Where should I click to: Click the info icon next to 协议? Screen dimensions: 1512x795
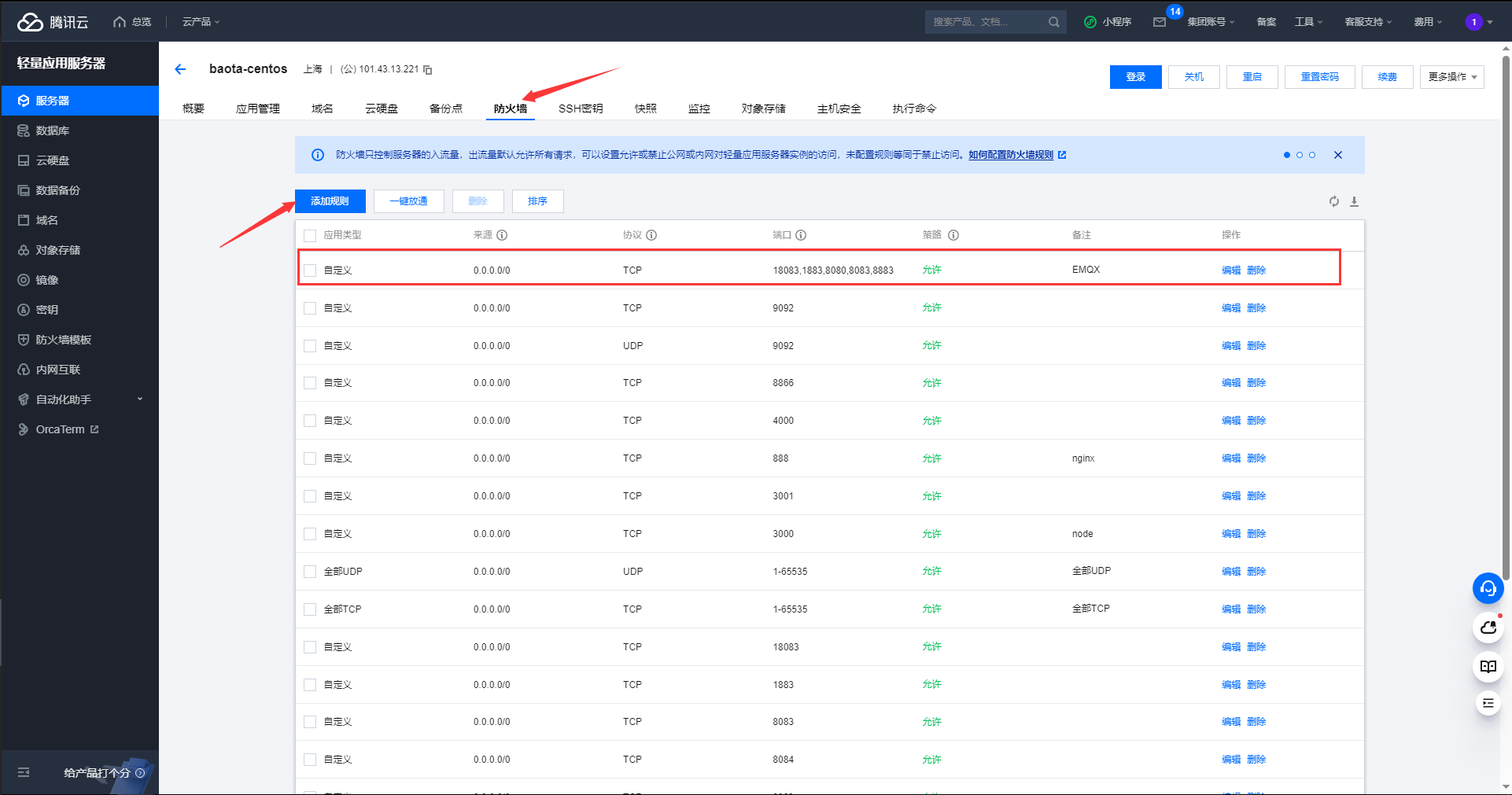tap(651, 235)
